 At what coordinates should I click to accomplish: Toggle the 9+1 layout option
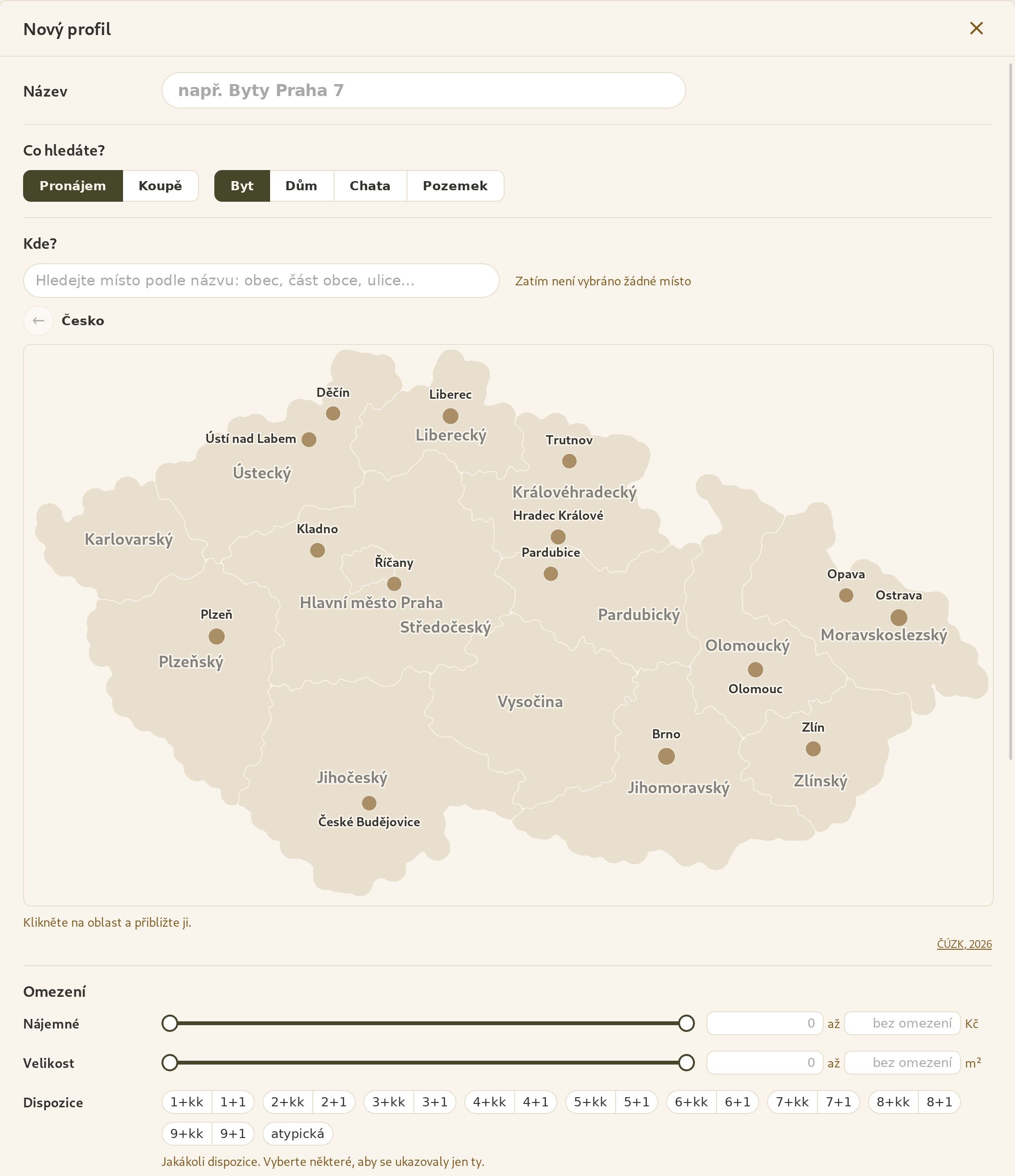[x=233, y=1133]
